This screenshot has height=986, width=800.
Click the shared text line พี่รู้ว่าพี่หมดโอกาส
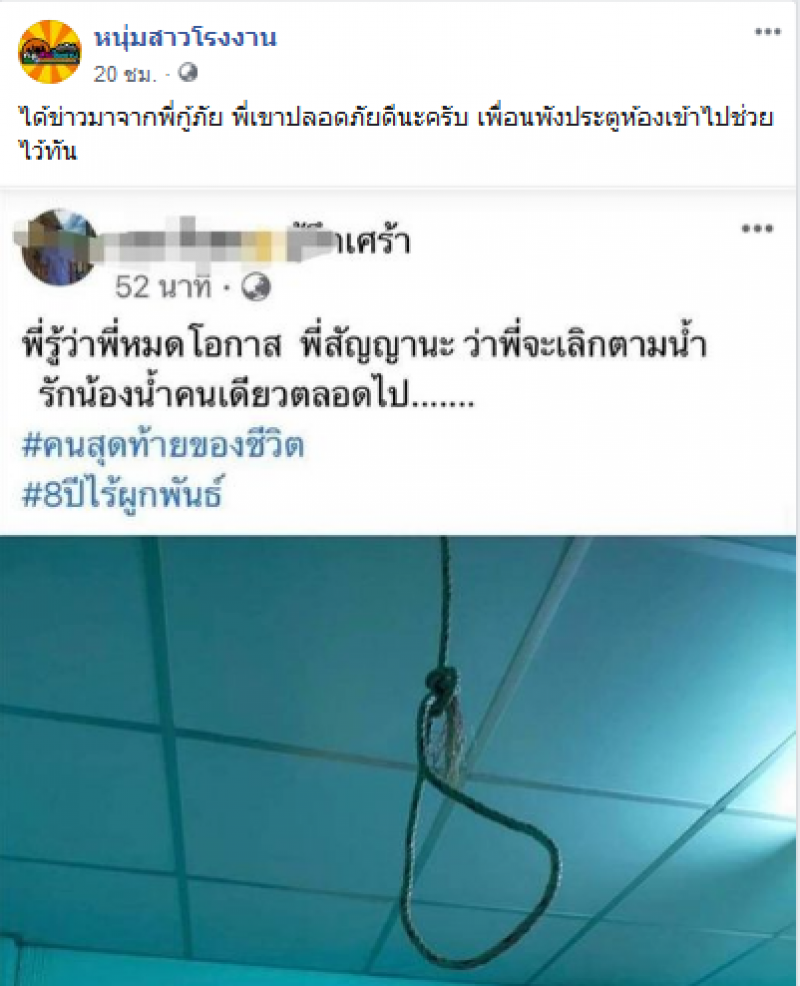click(150, 345)
